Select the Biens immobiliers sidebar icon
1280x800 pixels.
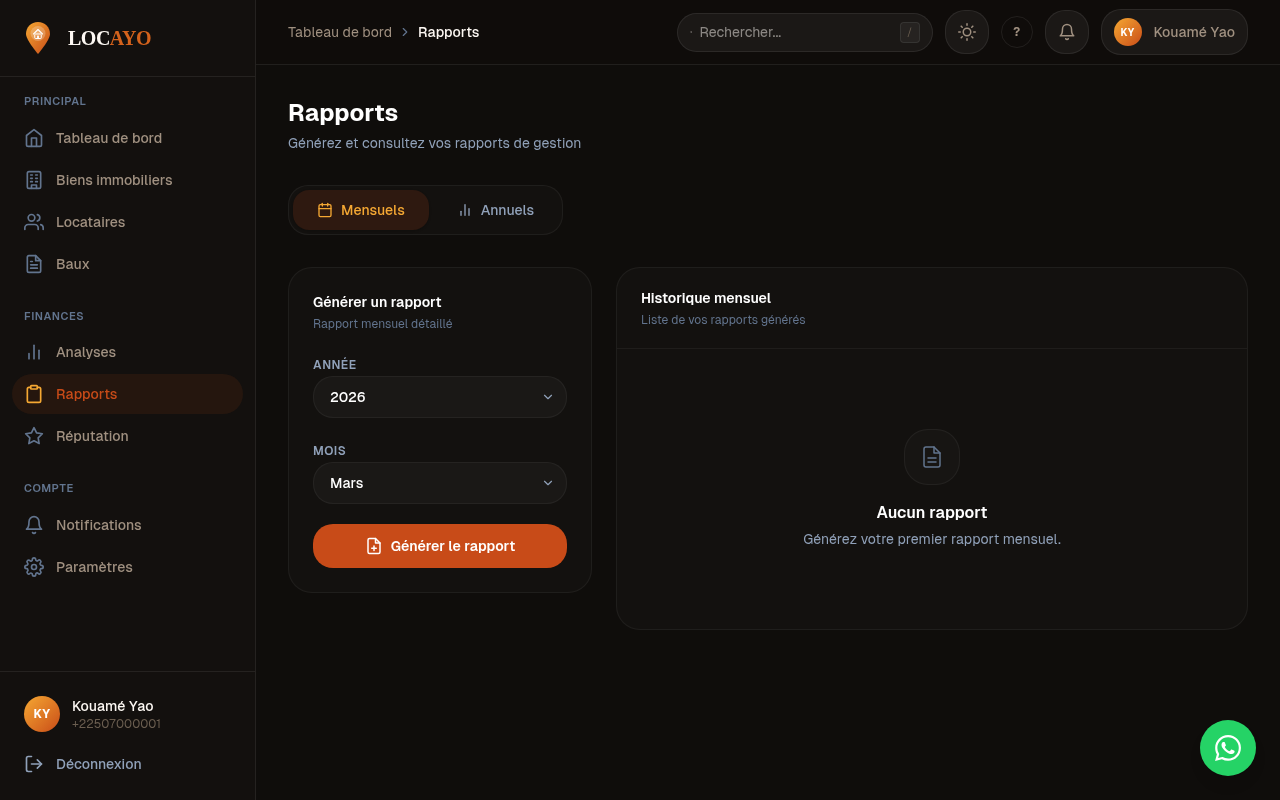click(x=33, y=179)
